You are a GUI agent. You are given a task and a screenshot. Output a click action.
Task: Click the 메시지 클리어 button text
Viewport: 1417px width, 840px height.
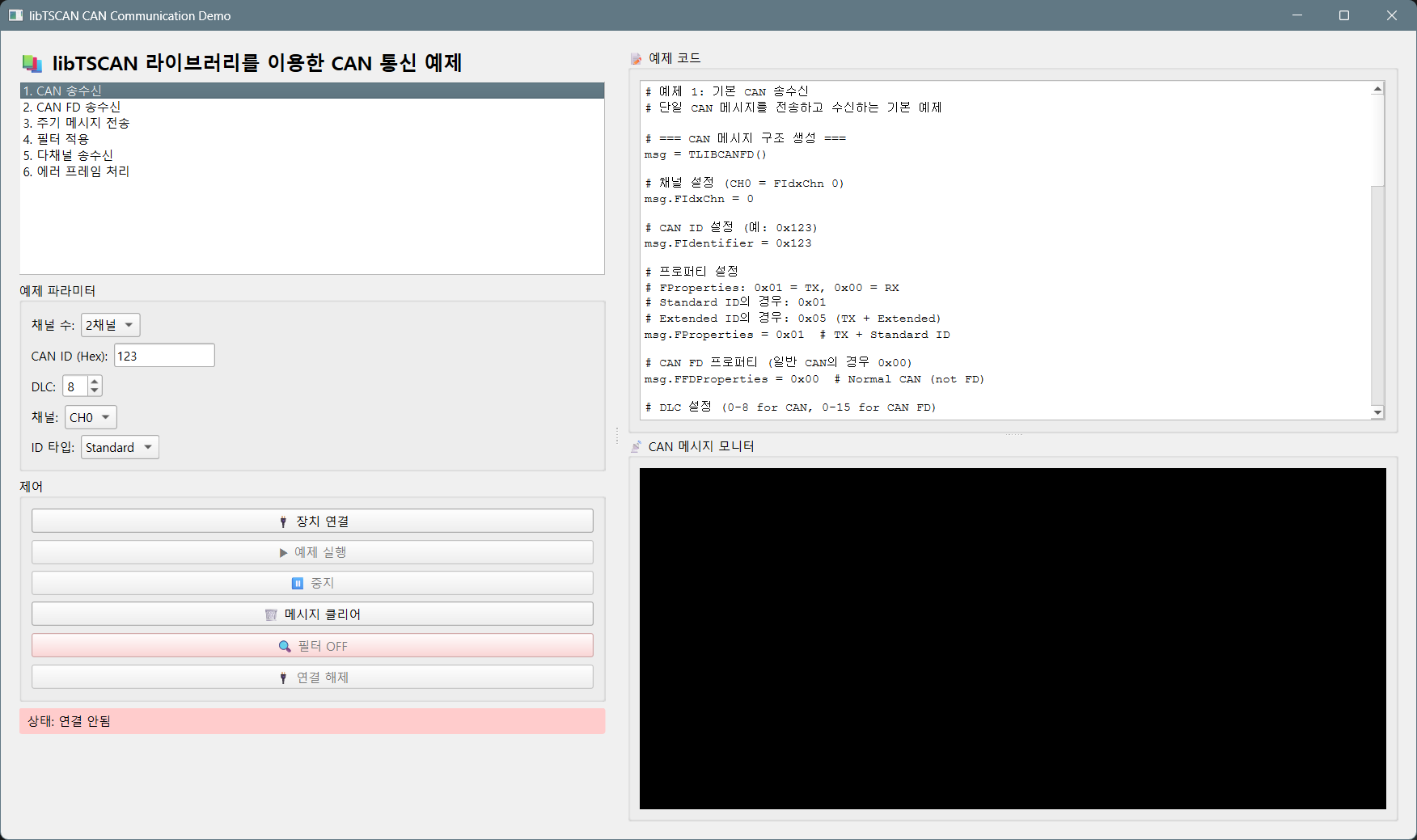coord(323,614)
